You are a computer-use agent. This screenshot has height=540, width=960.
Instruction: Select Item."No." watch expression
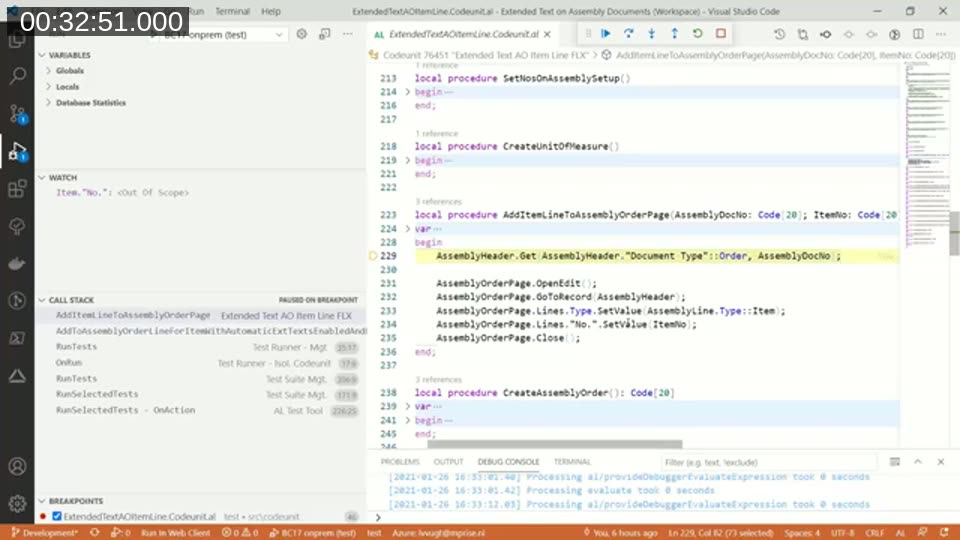point(122,193)
